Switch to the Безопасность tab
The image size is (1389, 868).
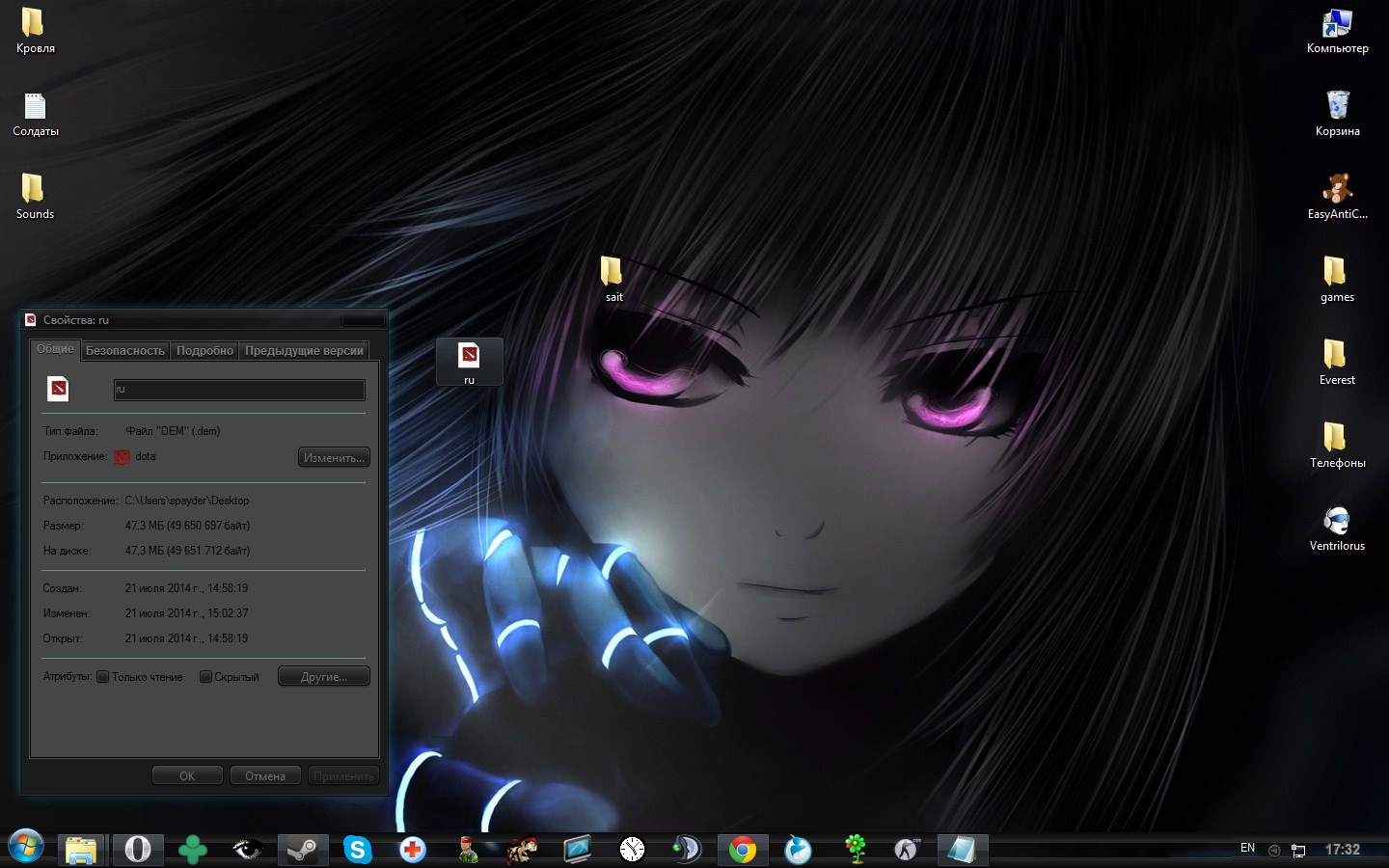[125, 351]
